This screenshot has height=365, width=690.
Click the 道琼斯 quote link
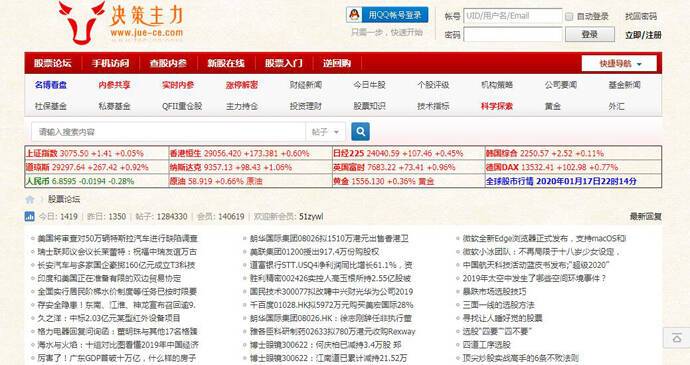(x=37, y=167)
